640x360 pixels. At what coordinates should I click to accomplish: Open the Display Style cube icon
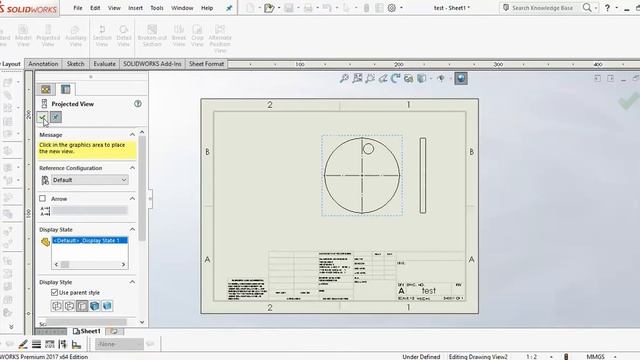[x=421, y=78]
